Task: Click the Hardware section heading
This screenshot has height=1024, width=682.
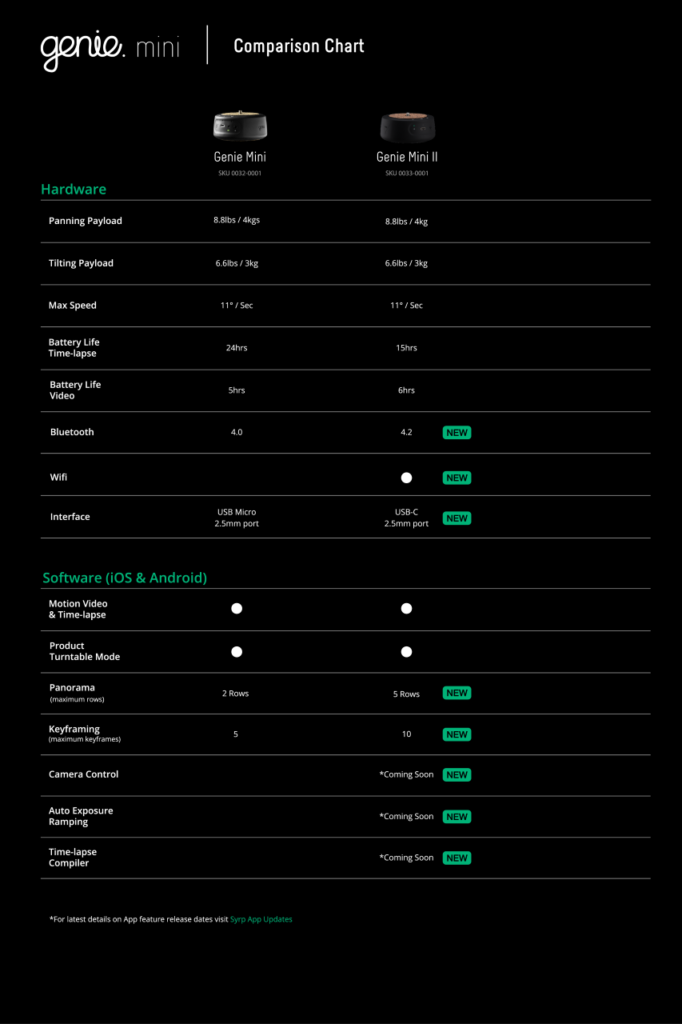Action: tap(73, 189)
